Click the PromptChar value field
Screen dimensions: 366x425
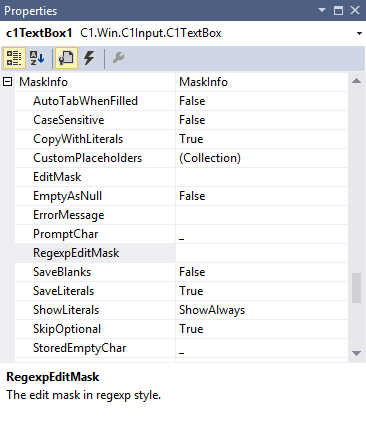click(x=262, y=234)
